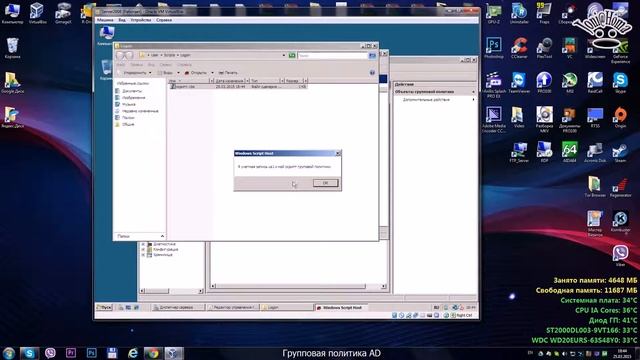This screenshot has height=360, width=640.
Task: Open the explorer help icon
Action: [x=372, y=73]
